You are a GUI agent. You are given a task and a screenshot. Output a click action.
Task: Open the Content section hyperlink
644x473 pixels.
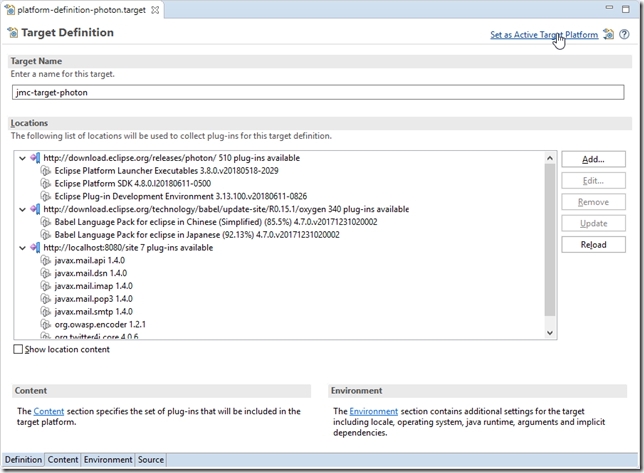[49, 411]
